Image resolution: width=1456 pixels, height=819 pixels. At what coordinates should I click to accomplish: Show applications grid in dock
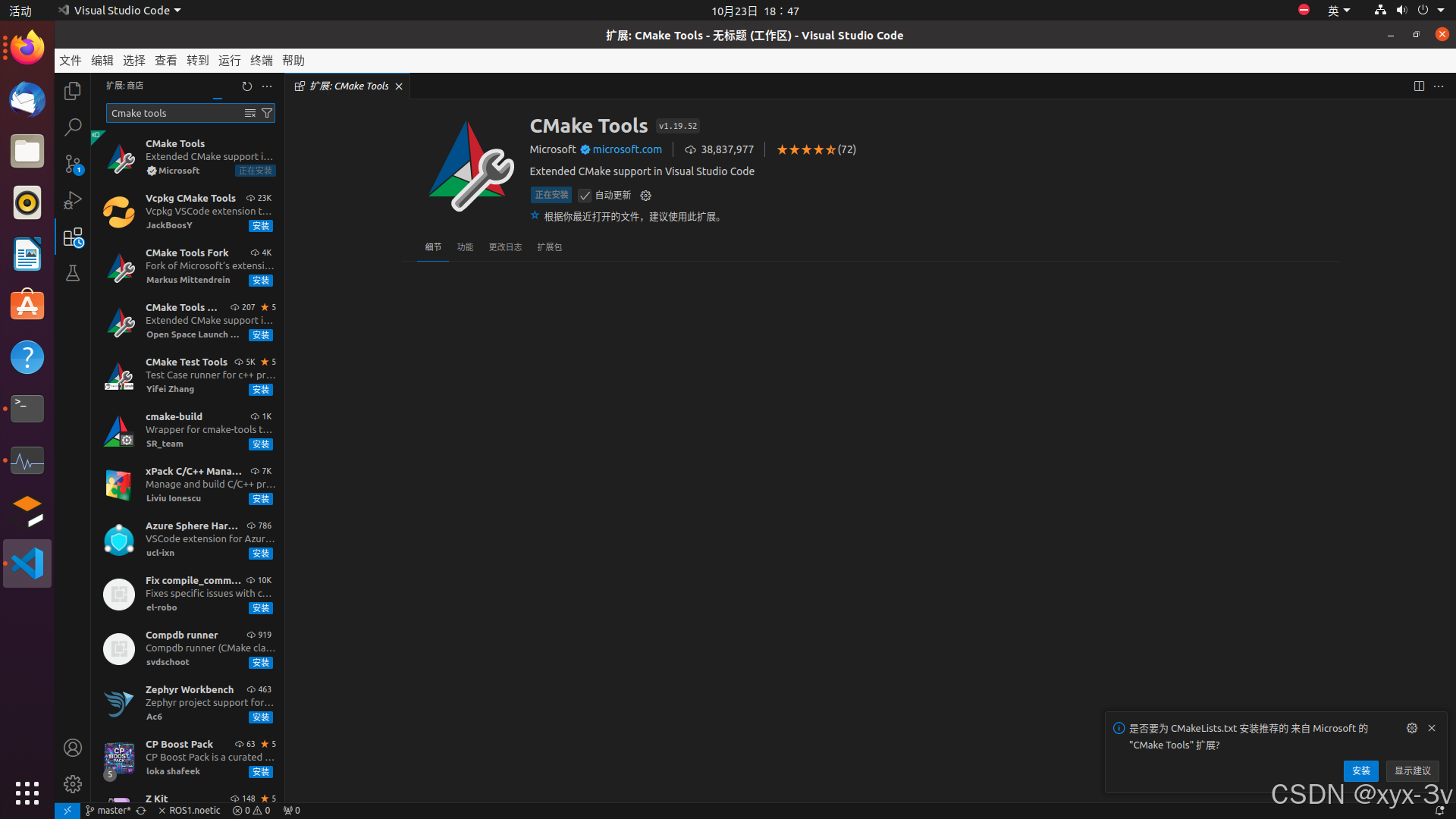pos(27,793)
